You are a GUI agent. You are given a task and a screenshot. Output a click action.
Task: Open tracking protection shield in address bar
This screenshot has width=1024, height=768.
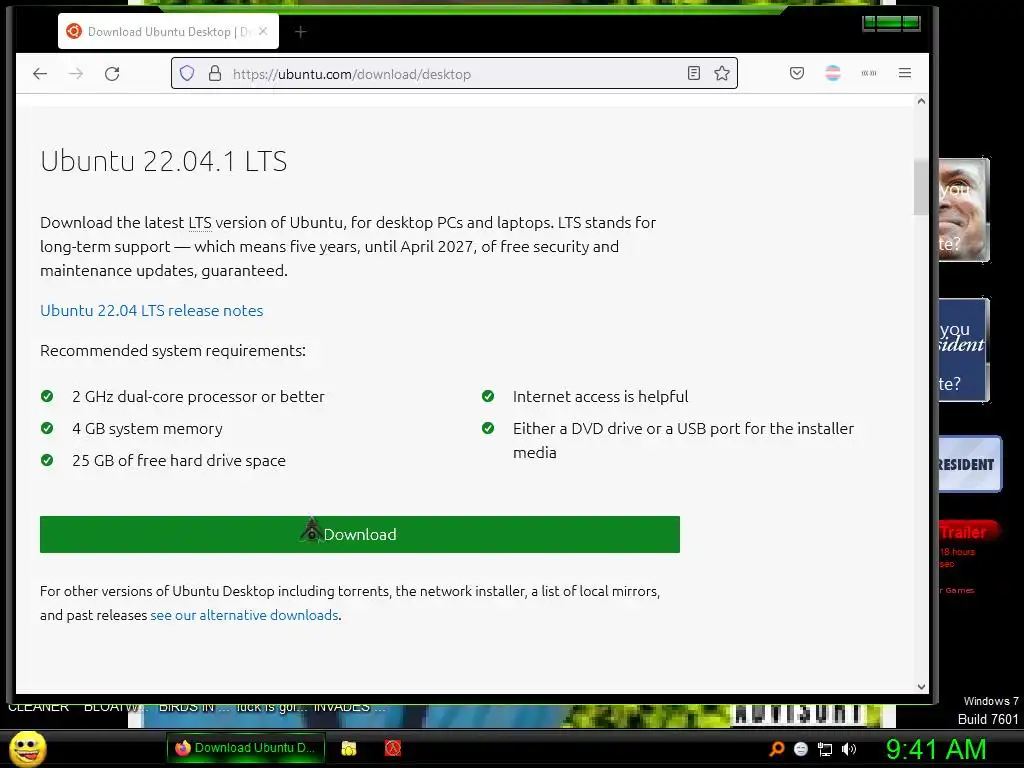[187, 73]
